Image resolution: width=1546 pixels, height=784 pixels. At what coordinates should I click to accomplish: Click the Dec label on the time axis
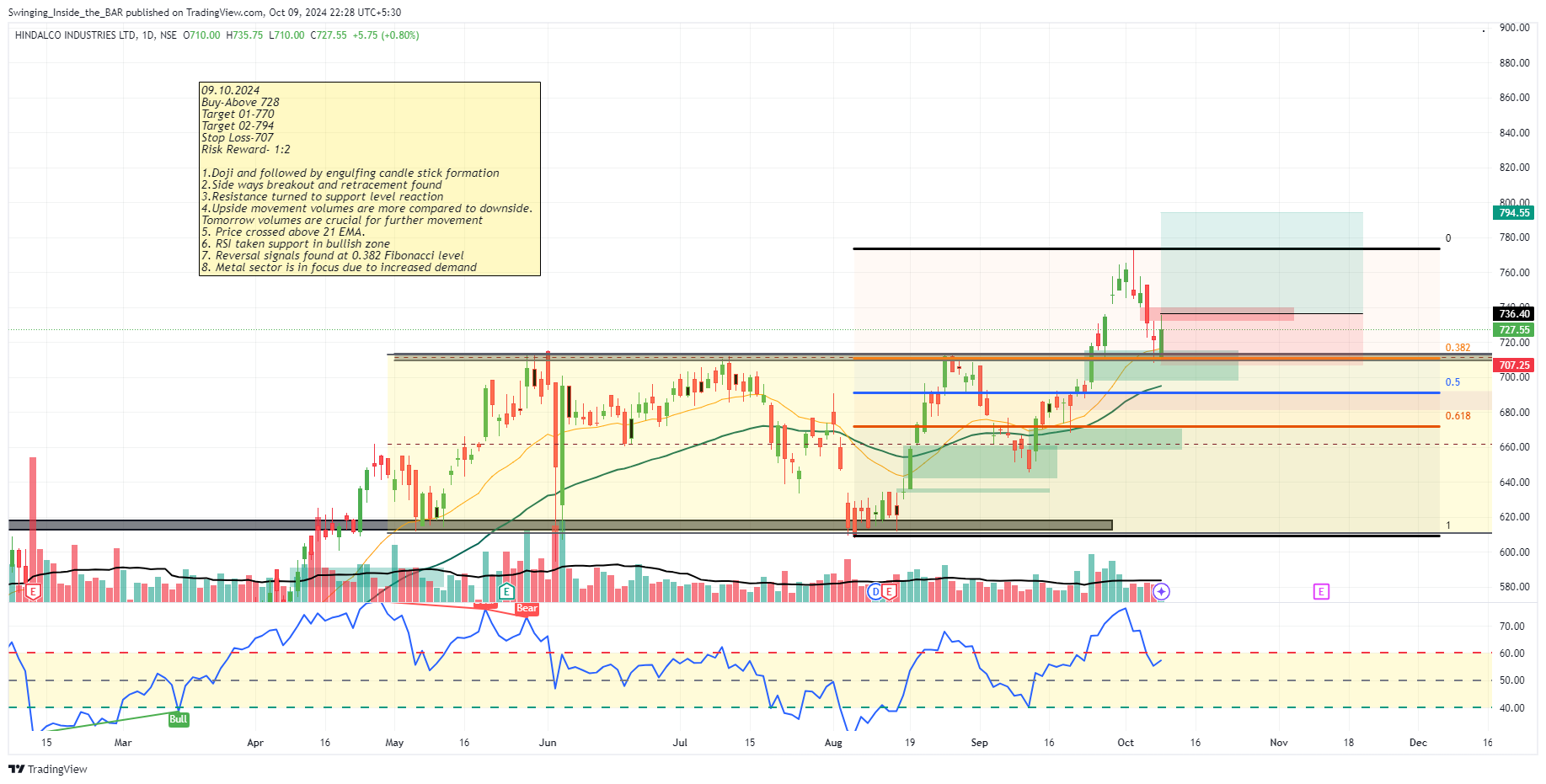click(1419, 743)
